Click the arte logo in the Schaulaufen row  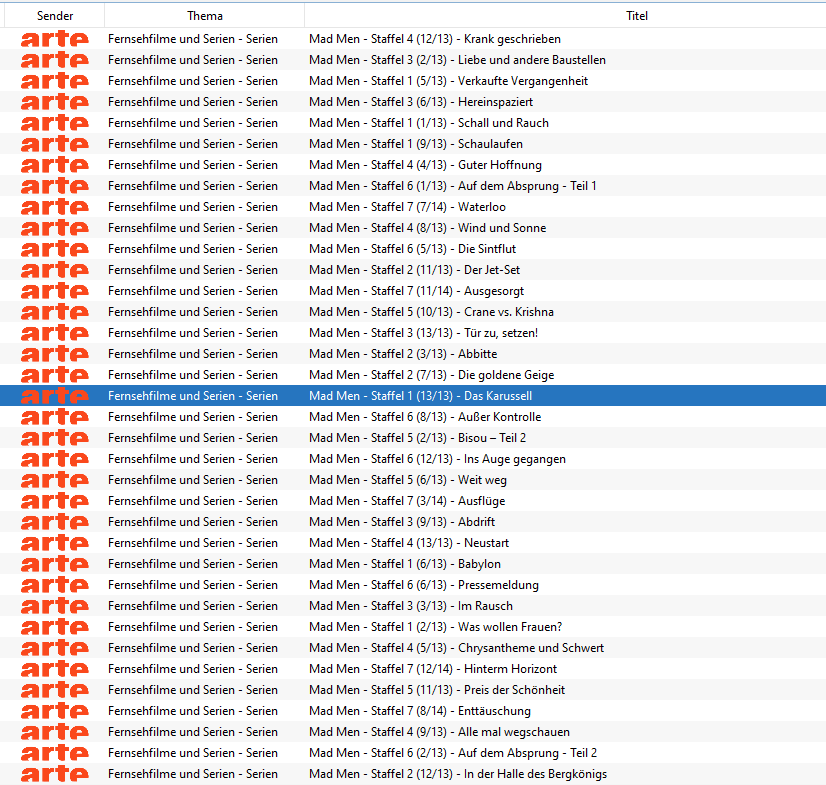pyautogui.click(x=55, y=144)
